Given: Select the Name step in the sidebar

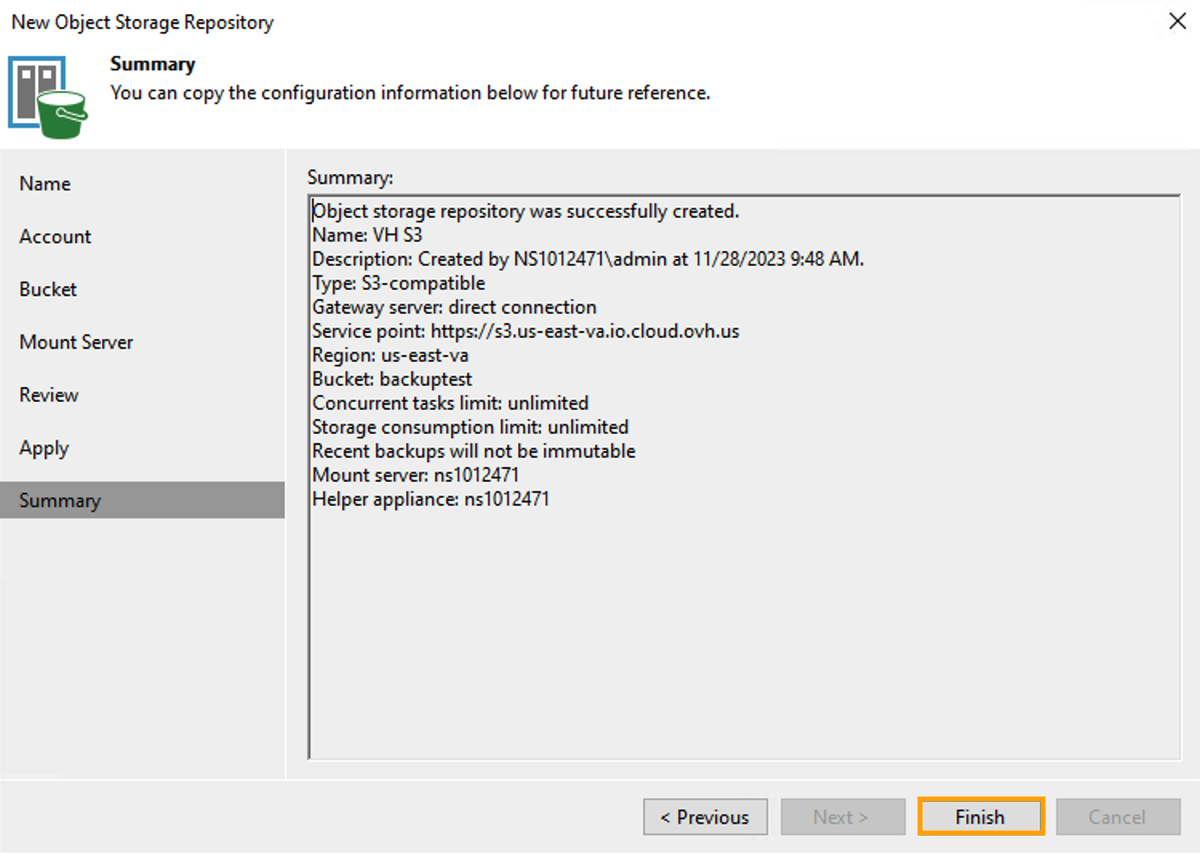Looking at the screenshot, I should [x=45, y=183].
